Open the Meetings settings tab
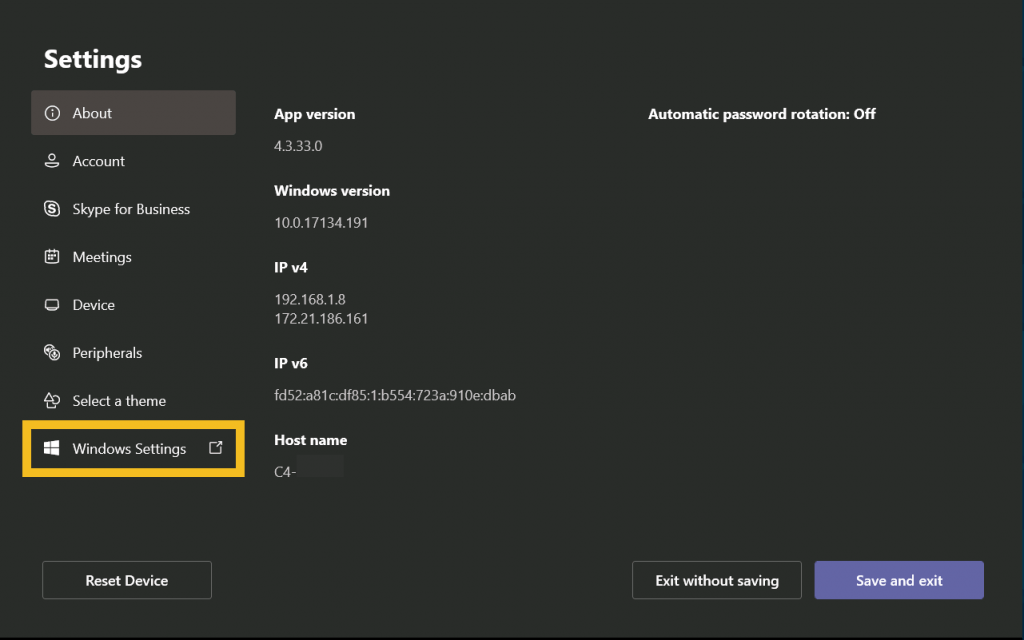Image resolution: width=1024 pixels, height=640 pixels. [133, 257]
